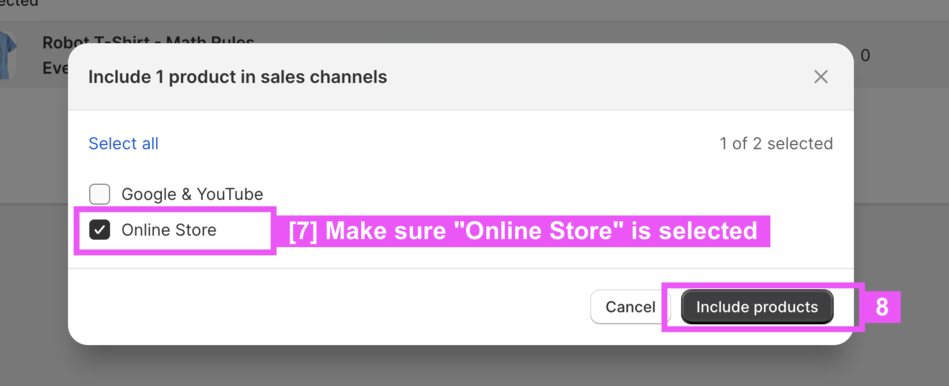Click the 1 of 2 selected counter
Screen dimensions: 949x386
[x=776, y=143]
